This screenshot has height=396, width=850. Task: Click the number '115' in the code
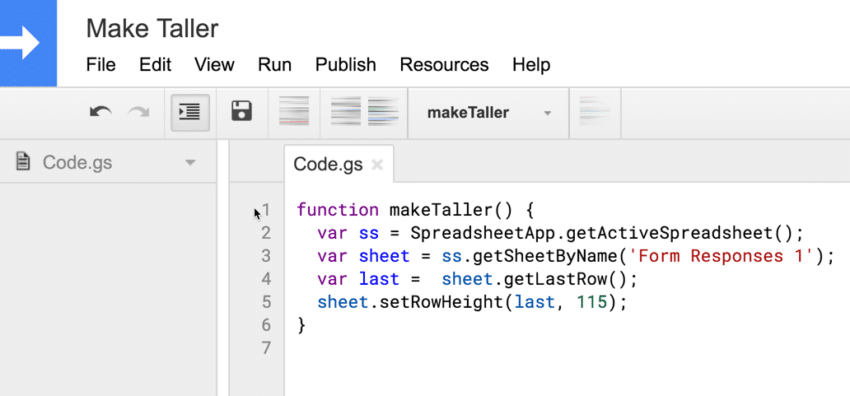pyautogui.click(x=591, y=302)
